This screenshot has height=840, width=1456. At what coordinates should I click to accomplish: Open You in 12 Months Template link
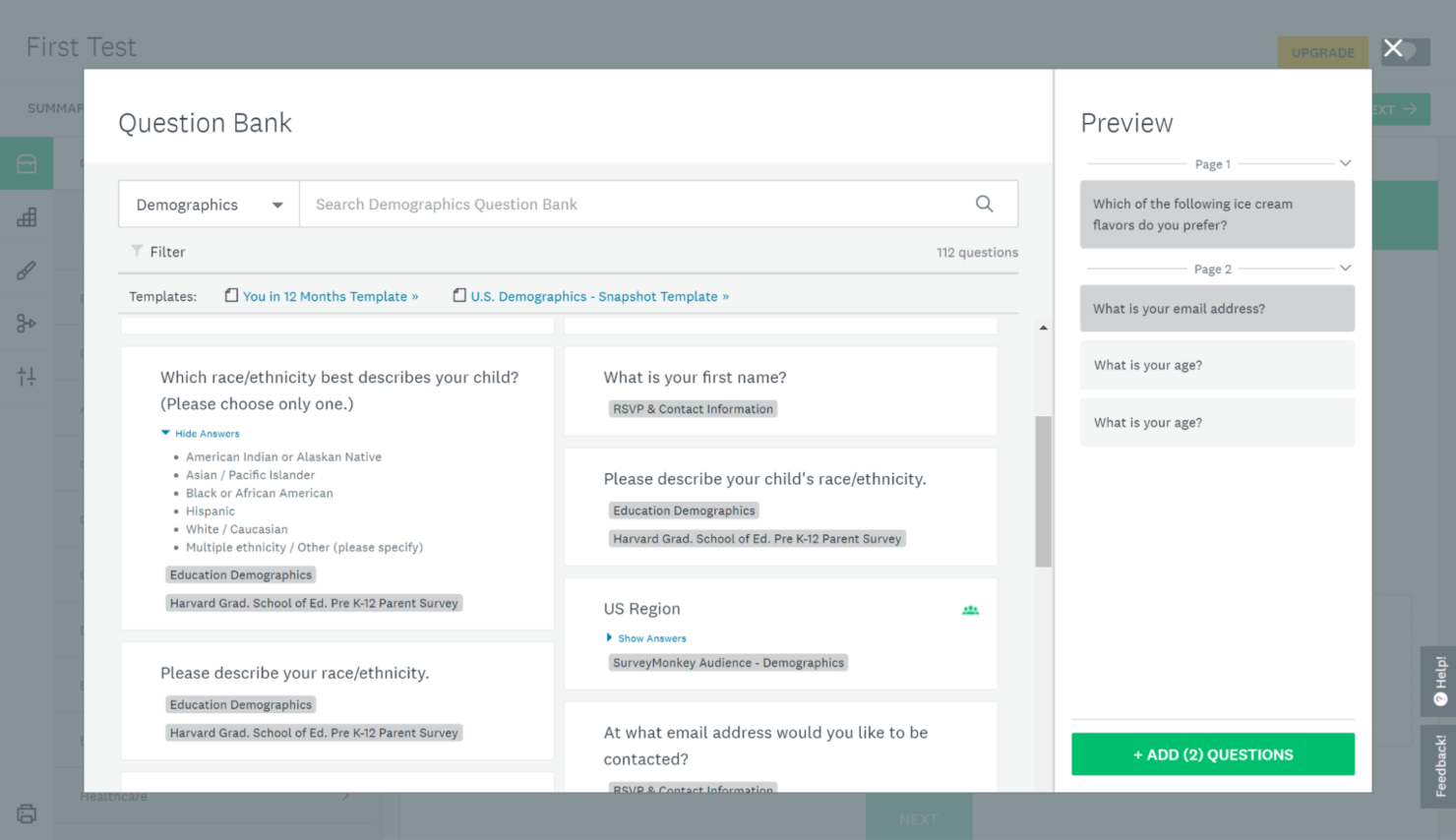pyautogui.click(x=331, y=296)
